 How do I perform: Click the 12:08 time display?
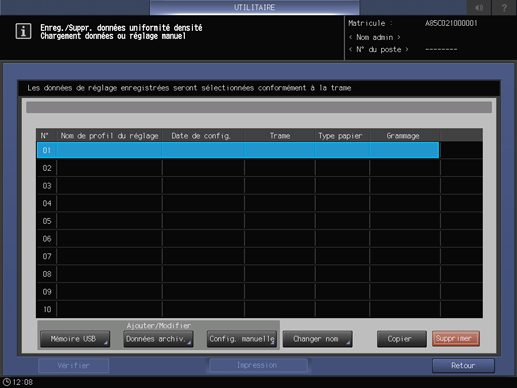(x=23, y=382)
